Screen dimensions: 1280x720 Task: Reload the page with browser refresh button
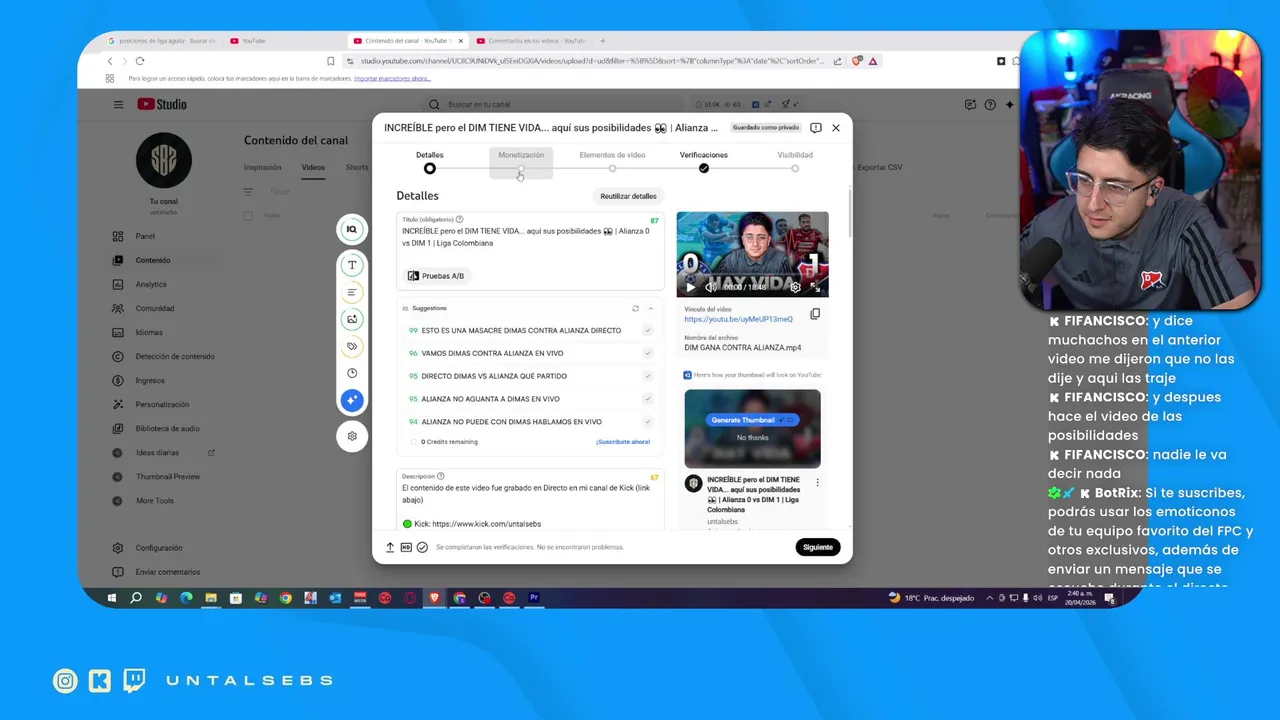click(x=140, y=61)
